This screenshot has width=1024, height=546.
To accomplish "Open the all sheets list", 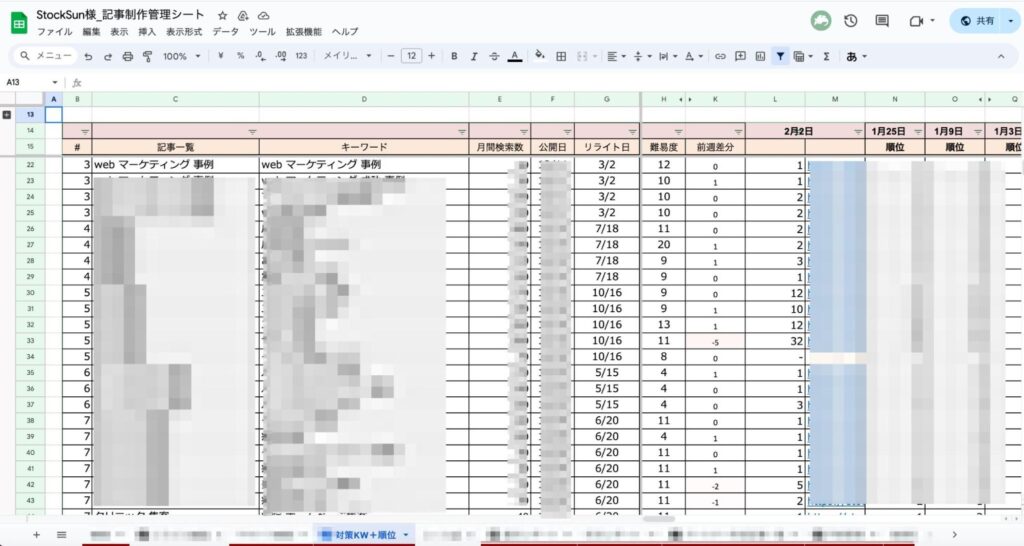I will click(x=61, y=535).
